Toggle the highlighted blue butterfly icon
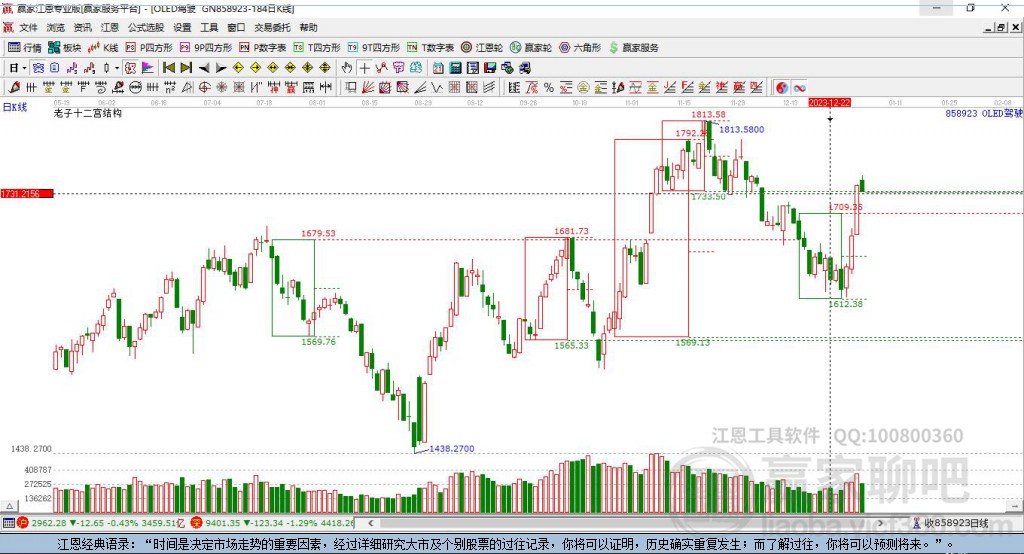 pos(38,68)
